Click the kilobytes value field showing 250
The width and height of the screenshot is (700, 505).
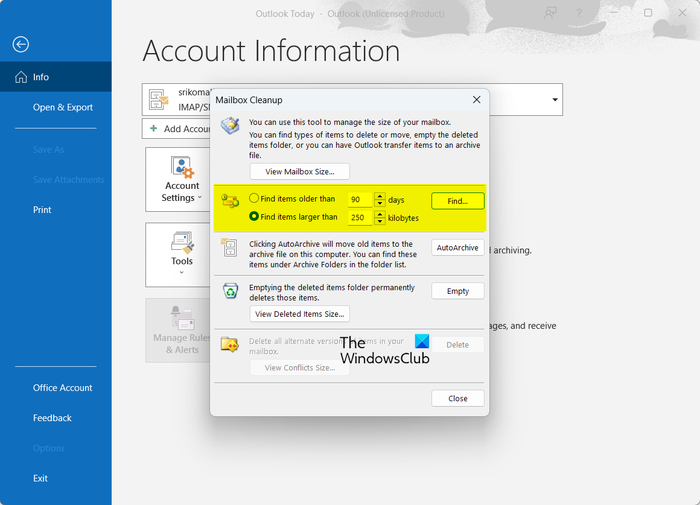coord(360,218)
